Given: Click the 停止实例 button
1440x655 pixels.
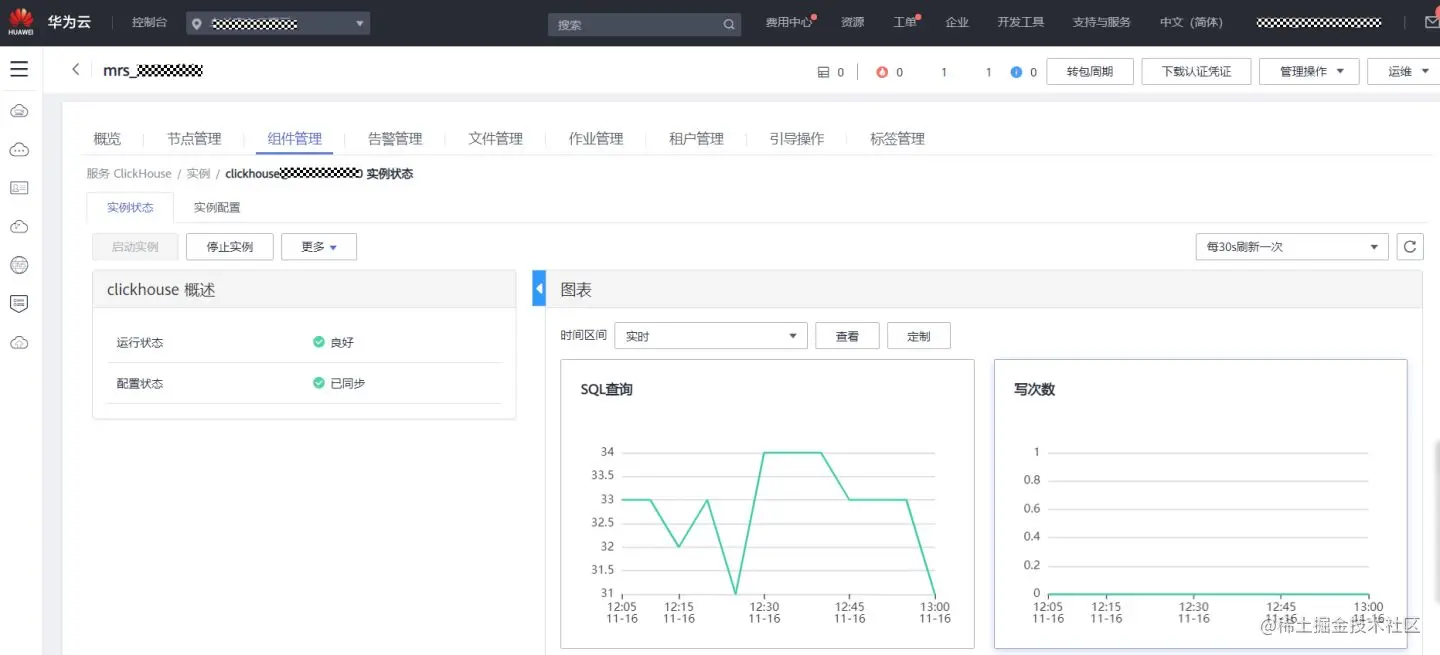Looking at the screenshot, I should pos(230,246).
